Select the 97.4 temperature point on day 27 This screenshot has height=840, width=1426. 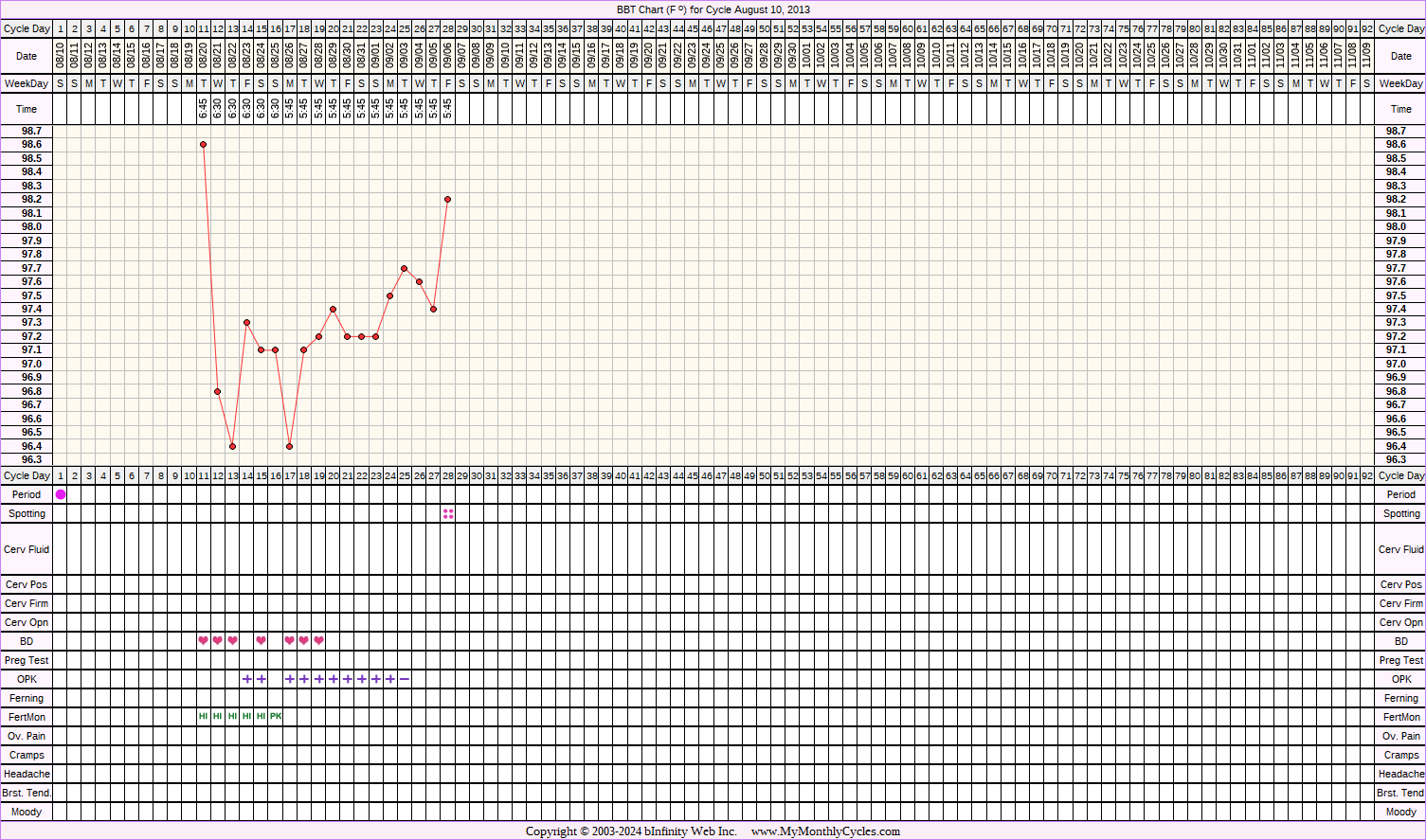pyautogui.click(x=433, y=309)
